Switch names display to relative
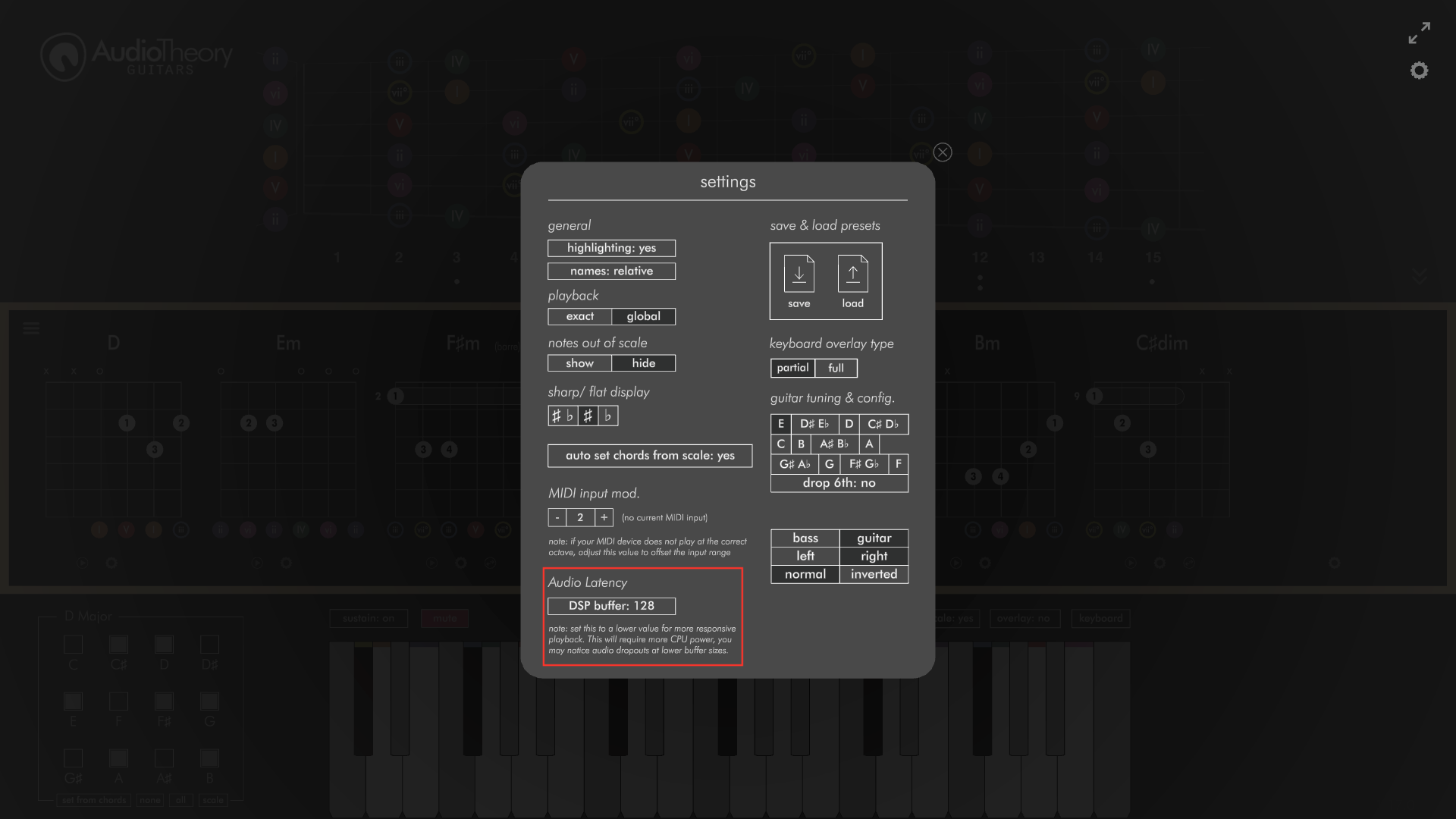Viewport: 1456px width, 819px height. (x=611, y=270)
